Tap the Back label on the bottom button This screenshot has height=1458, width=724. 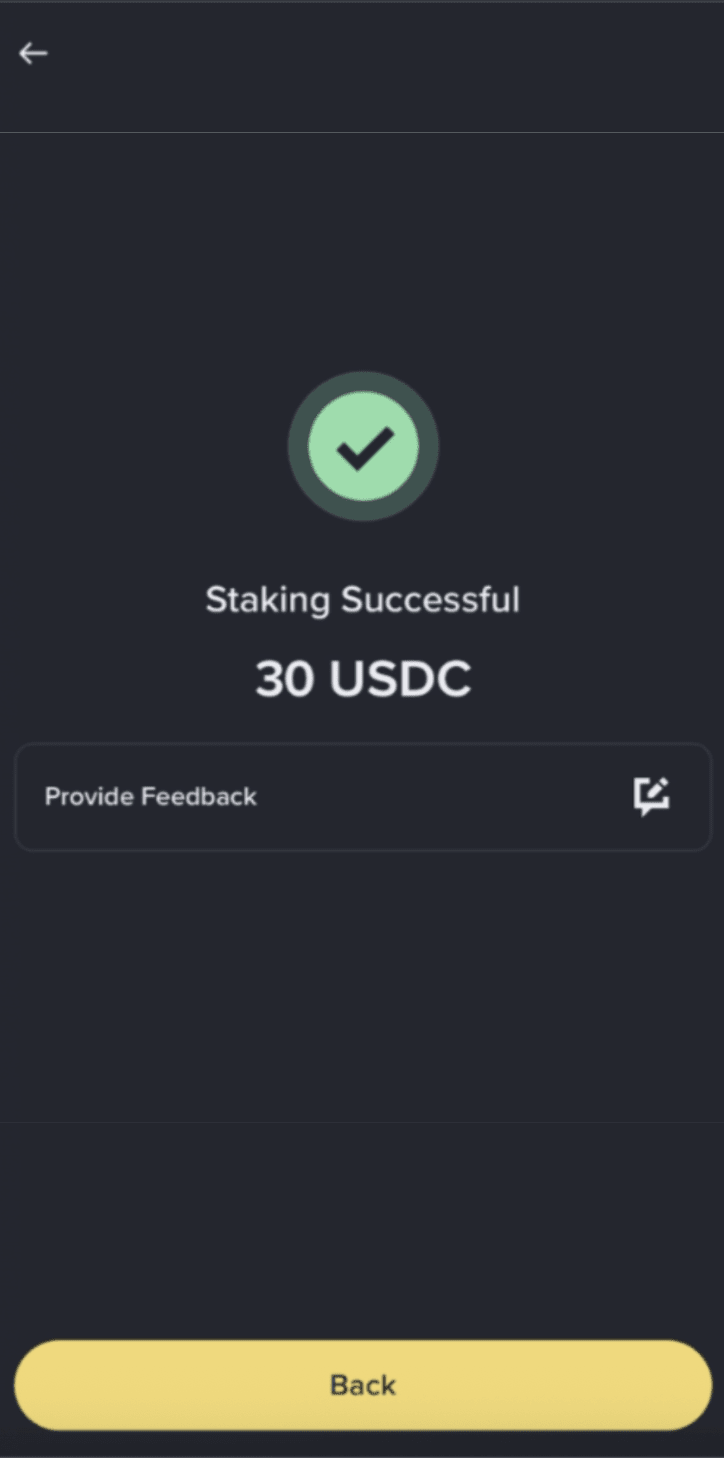coord(363,1385)
